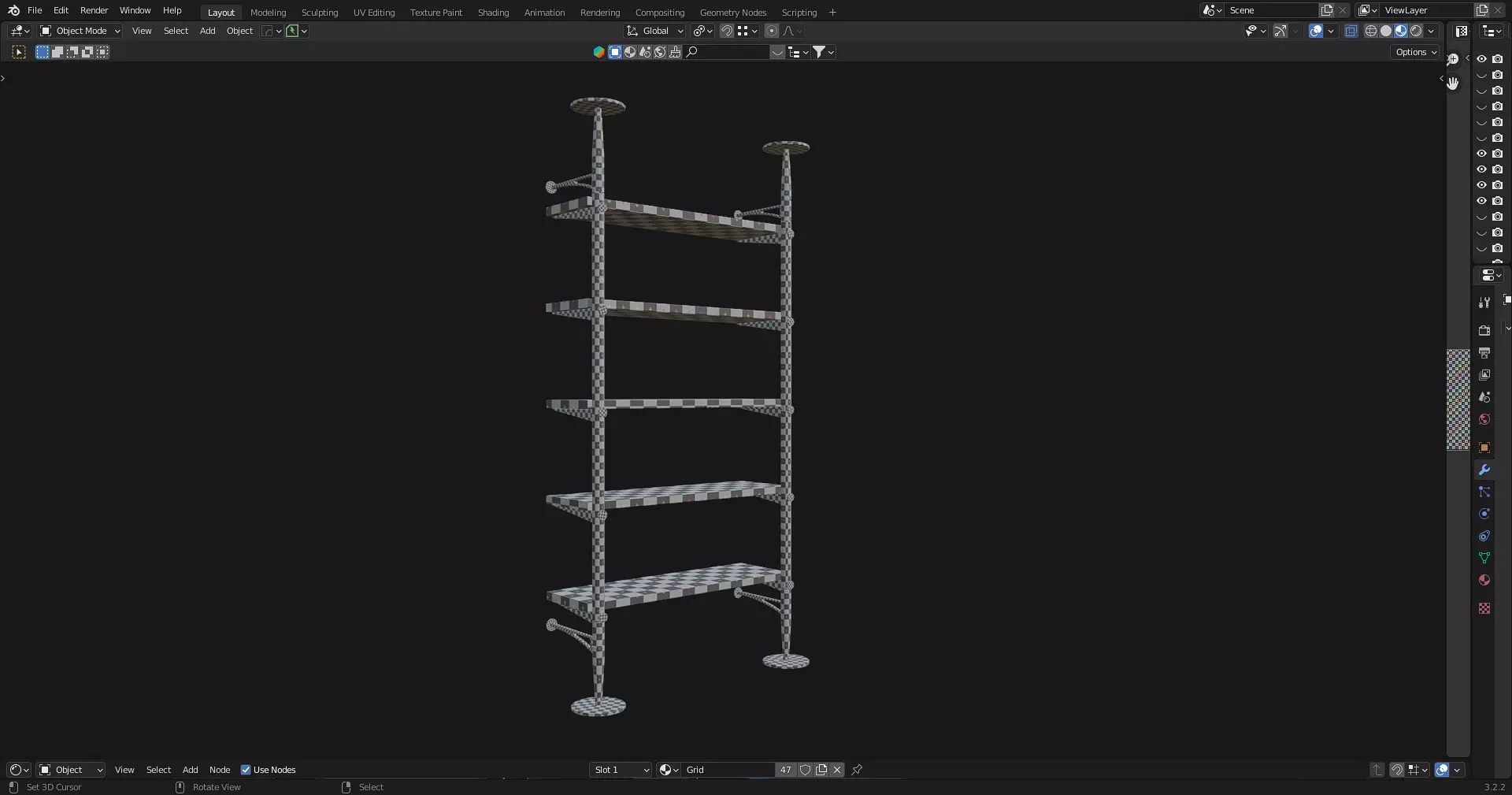1512x795 pixels.
Task: Toggle node editor snapping magnet
Action: click(1396, 770)
